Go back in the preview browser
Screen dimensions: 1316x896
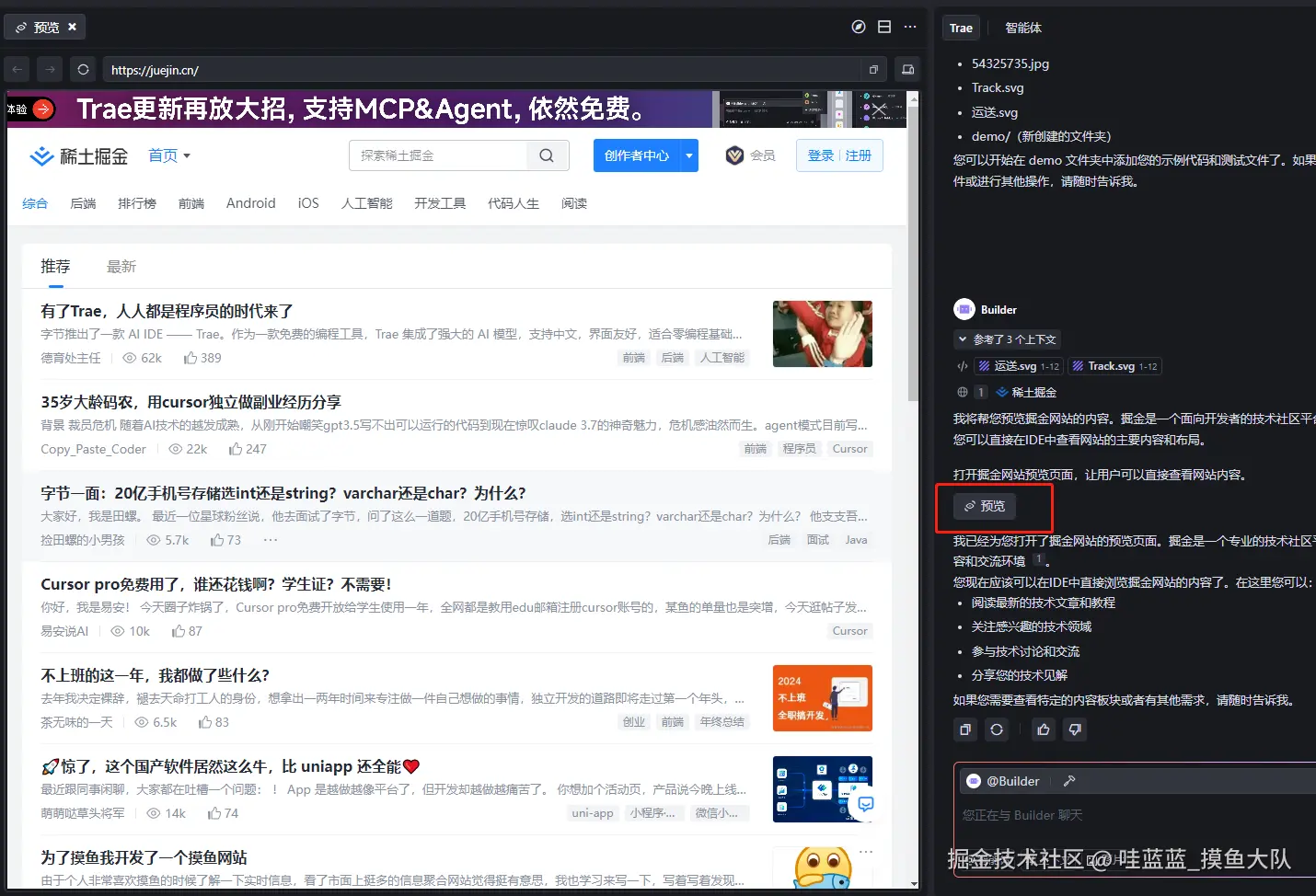click(x=17, y=69)
